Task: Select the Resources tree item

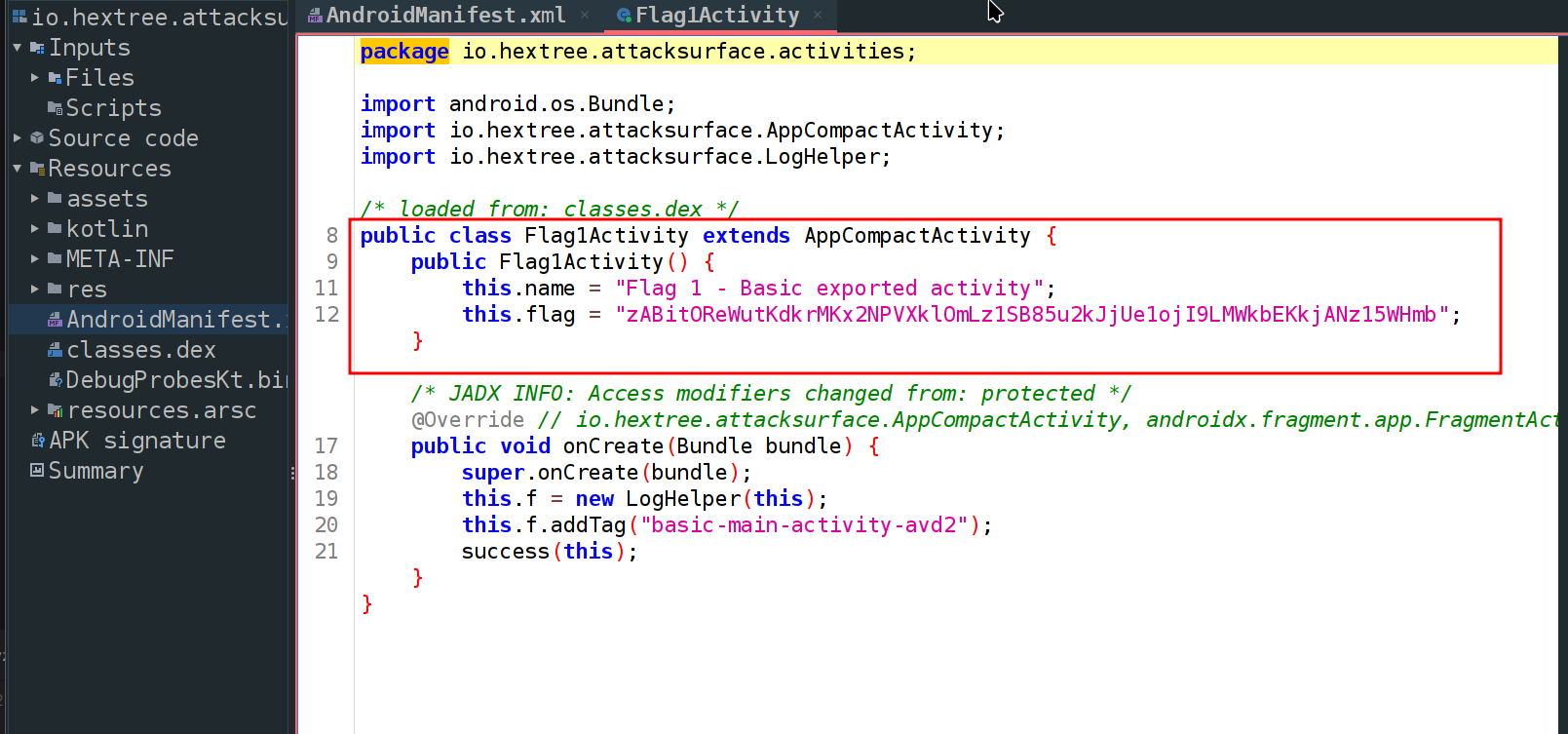Action: coord(110,169)
